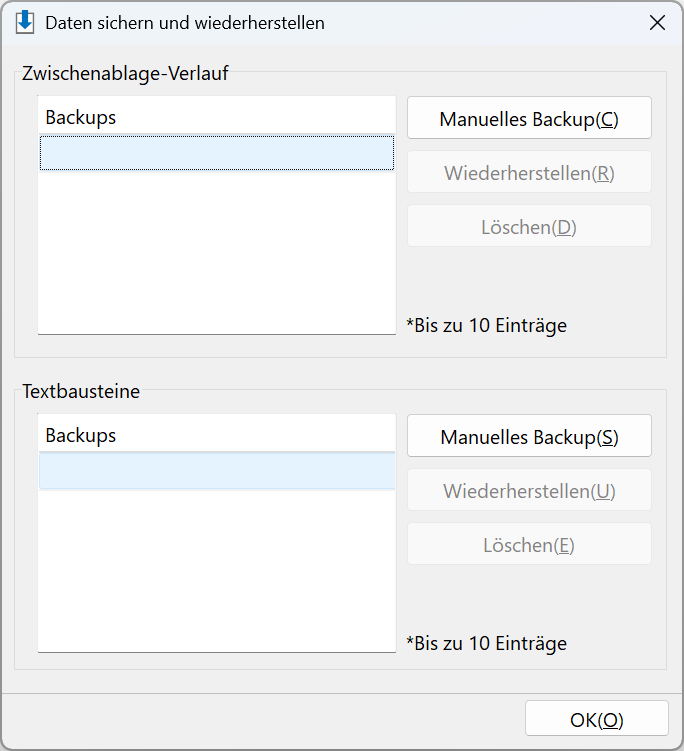Select the highlighted first row in Textbausteine backup list
The height and width of the screenshot is (751, 684).
point(217,472)
